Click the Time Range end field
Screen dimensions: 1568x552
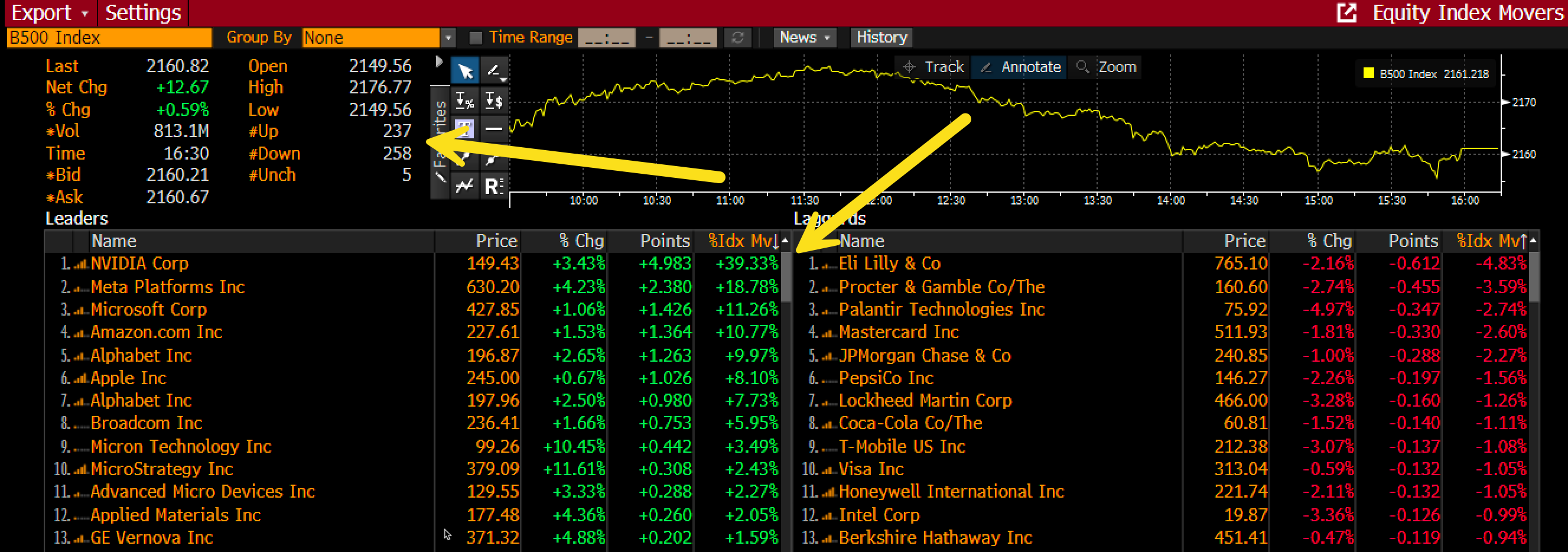[688, 38]
